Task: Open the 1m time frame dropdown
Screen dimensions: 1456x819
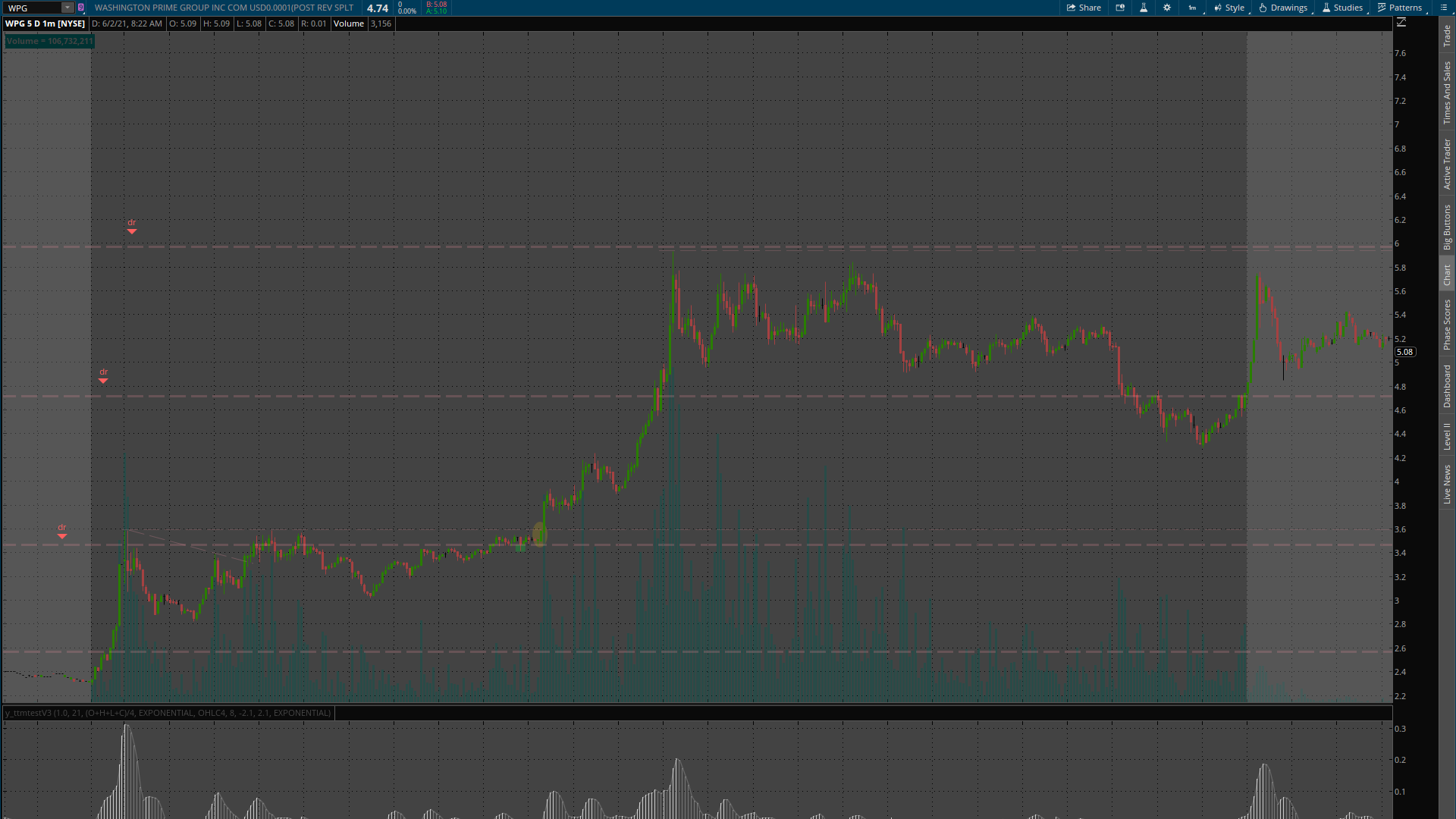Action: (1194, 8)
